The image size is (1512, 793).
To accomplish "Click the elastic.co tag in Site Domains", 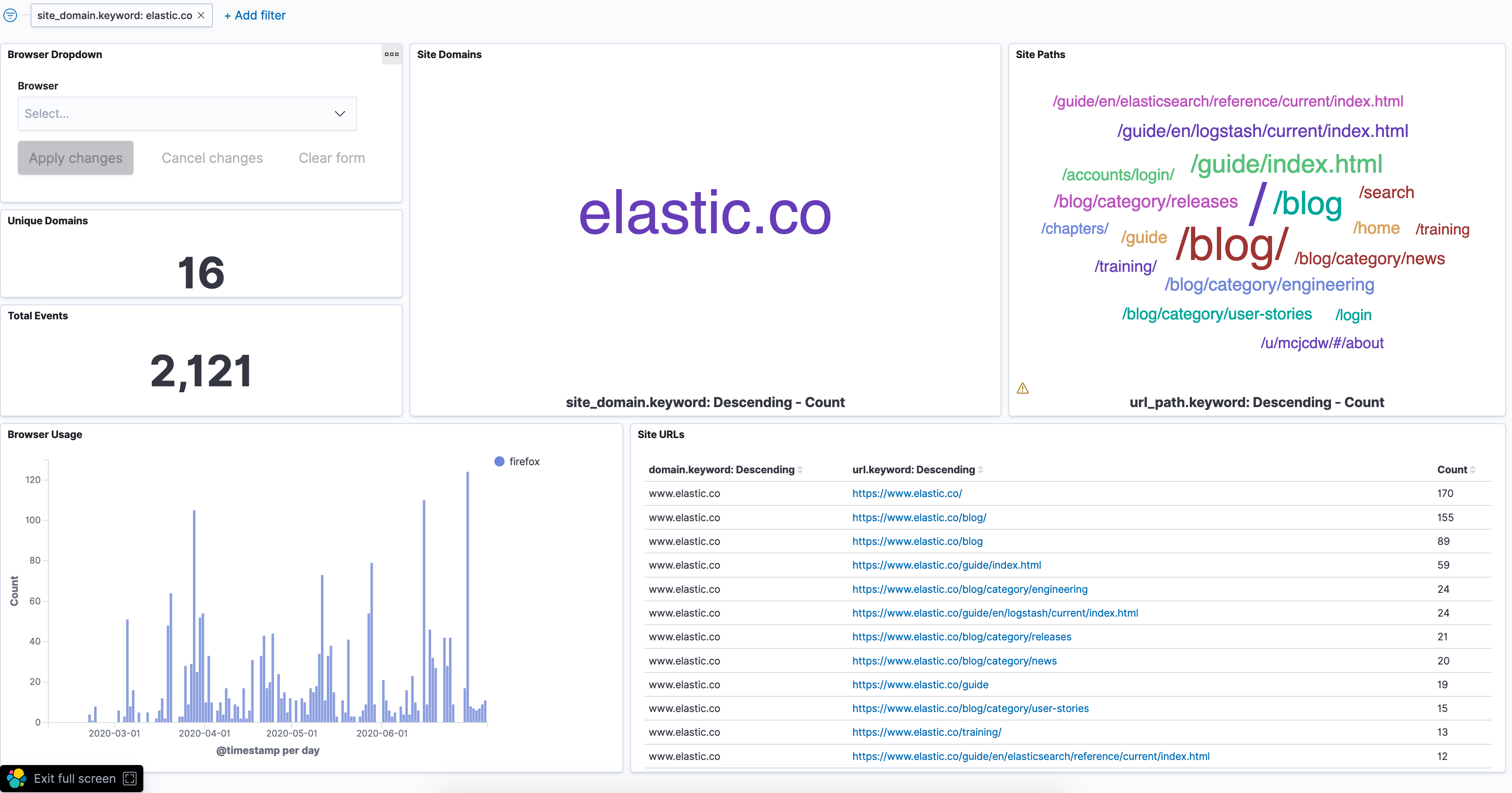I will click(704, 213).
